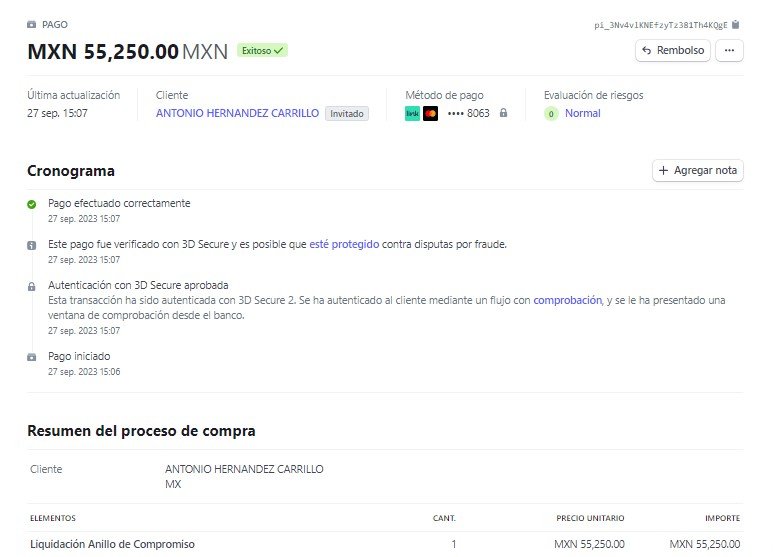This screenshot has width=773, height=557.
Task: Click the green risk score 0 badge
Action: click(x=551, y=114)
